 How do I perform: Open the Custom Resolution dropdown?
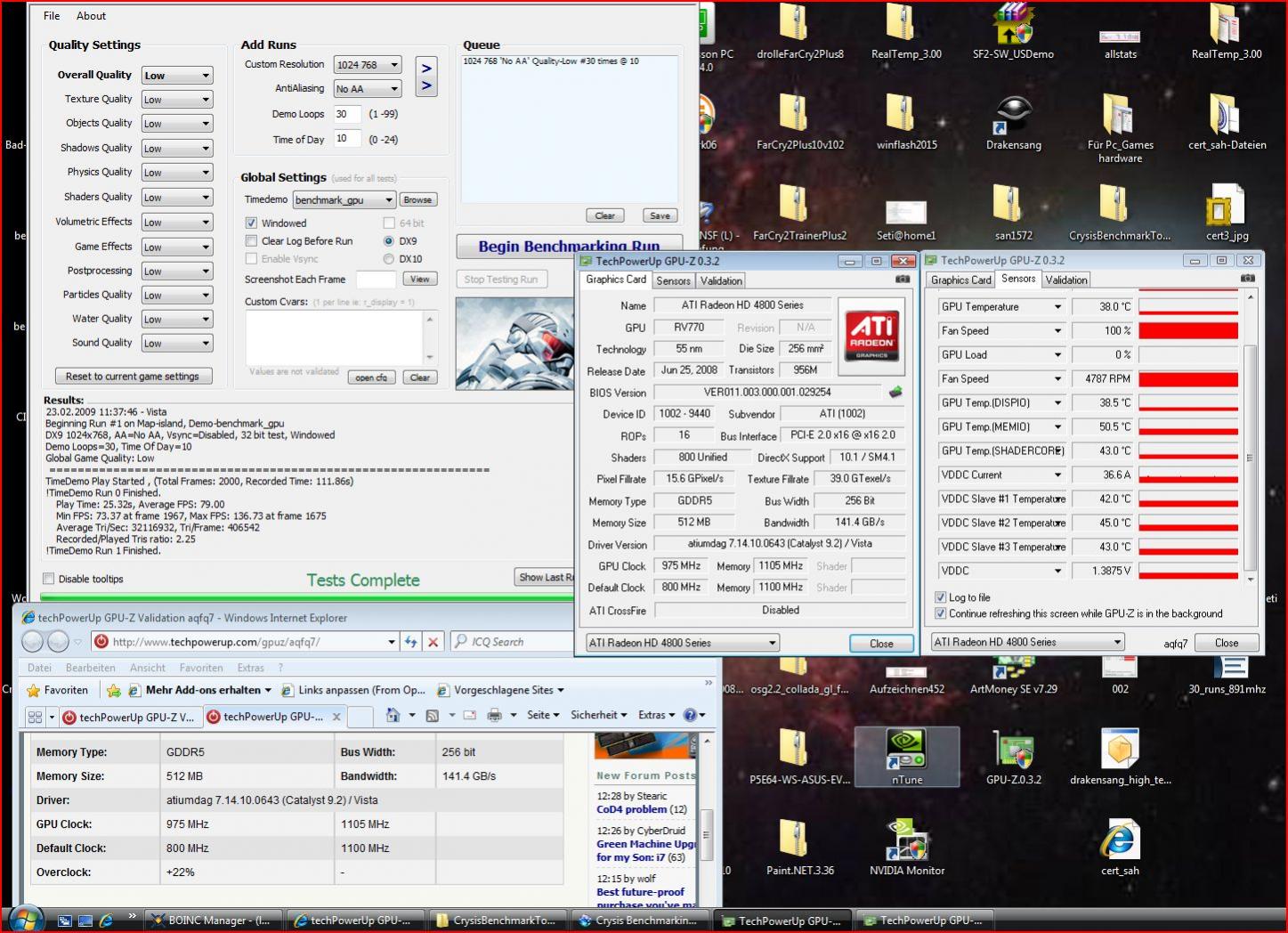coord(368,65)
